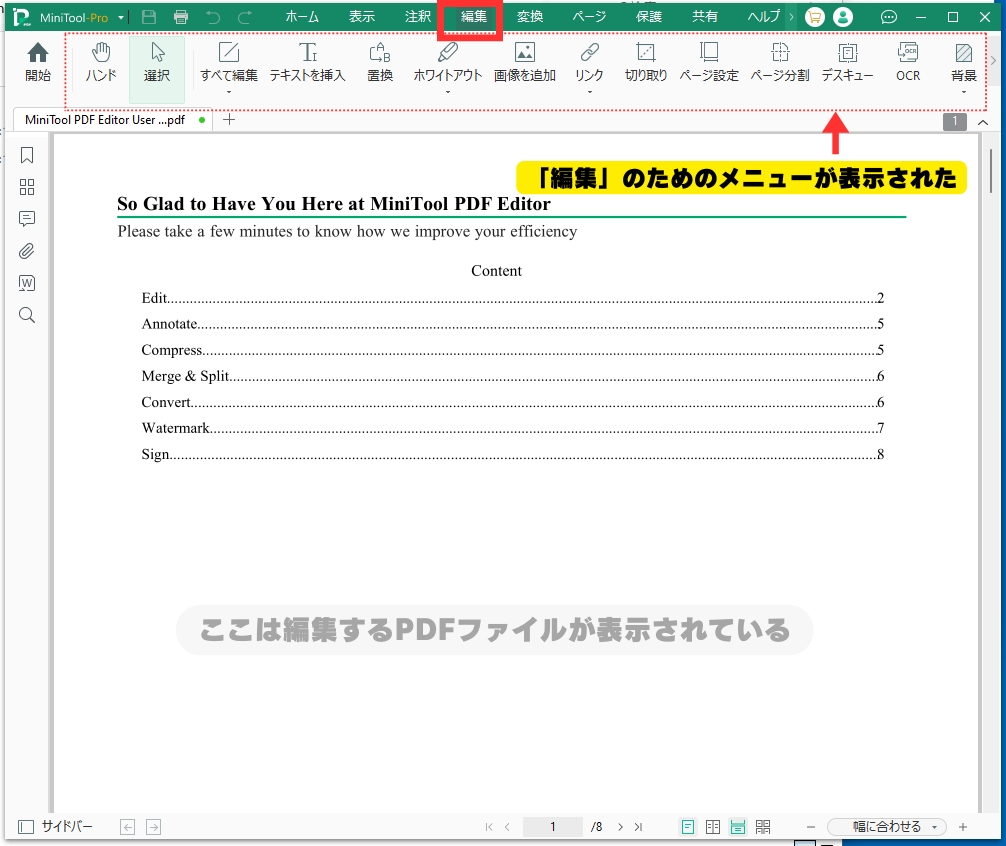Image resolution: width=1006 pixels, height=846 pixels.
Task: Switch to the 注釈 tab
Action: [x=418, y=17]
